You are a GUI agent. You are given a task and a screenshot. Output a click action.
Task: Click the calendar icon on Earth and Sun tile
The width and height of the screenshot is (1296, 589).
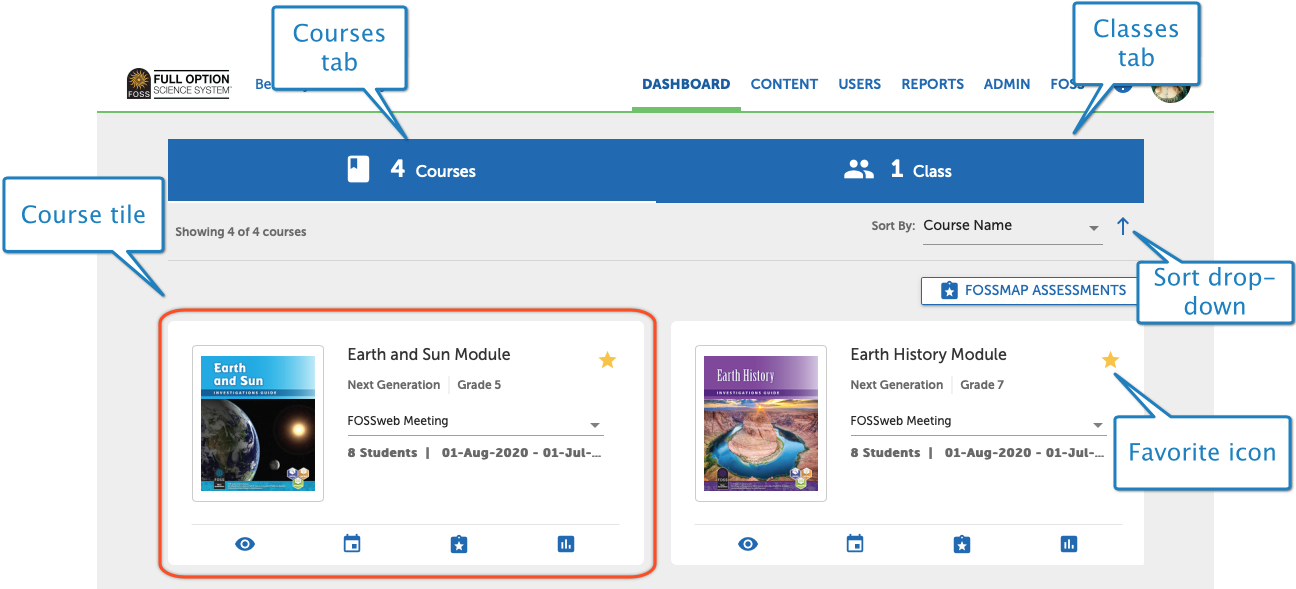coord(352,543)
